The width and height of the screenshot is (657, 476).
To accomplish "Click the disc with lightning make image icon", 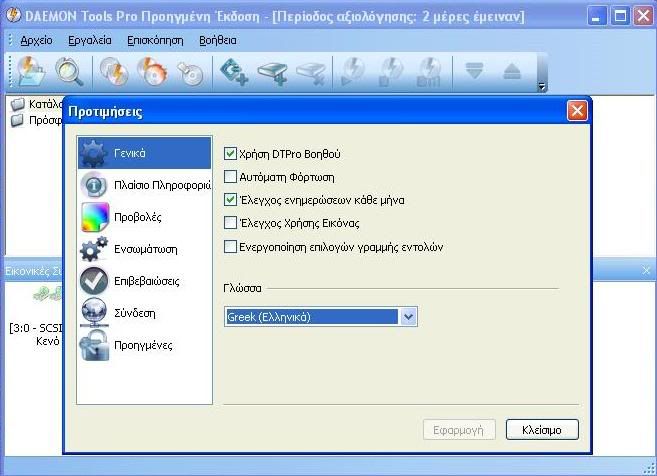I will pos(114,72).
